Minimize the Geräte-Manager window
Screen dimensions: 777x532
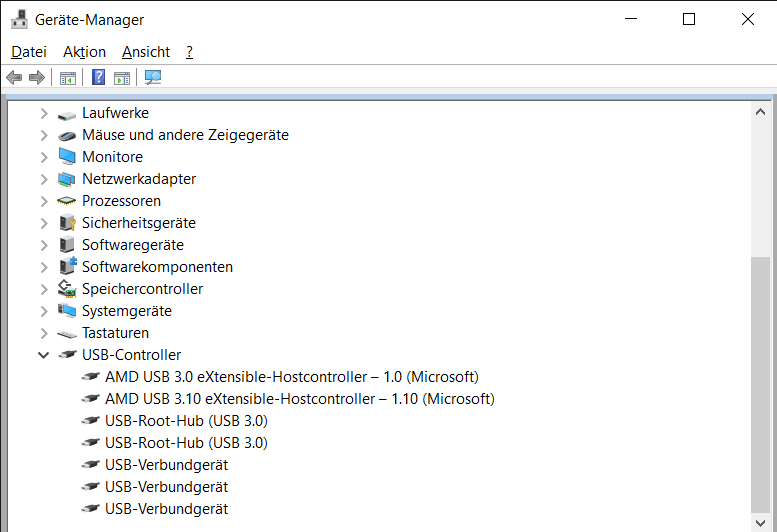[x=631, y=19]
